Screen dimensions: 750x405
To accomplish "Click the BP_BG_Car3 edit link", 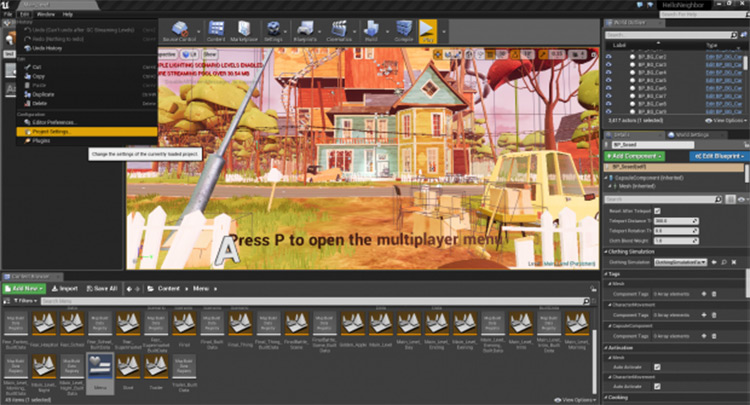I will [x=724, y=65].
